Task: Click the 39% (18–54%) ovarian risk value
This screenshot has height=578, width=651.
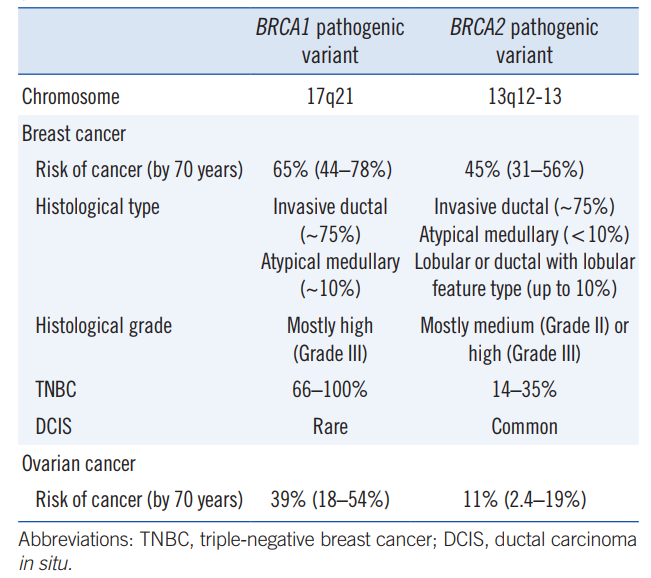Action: tap(330, 499)
